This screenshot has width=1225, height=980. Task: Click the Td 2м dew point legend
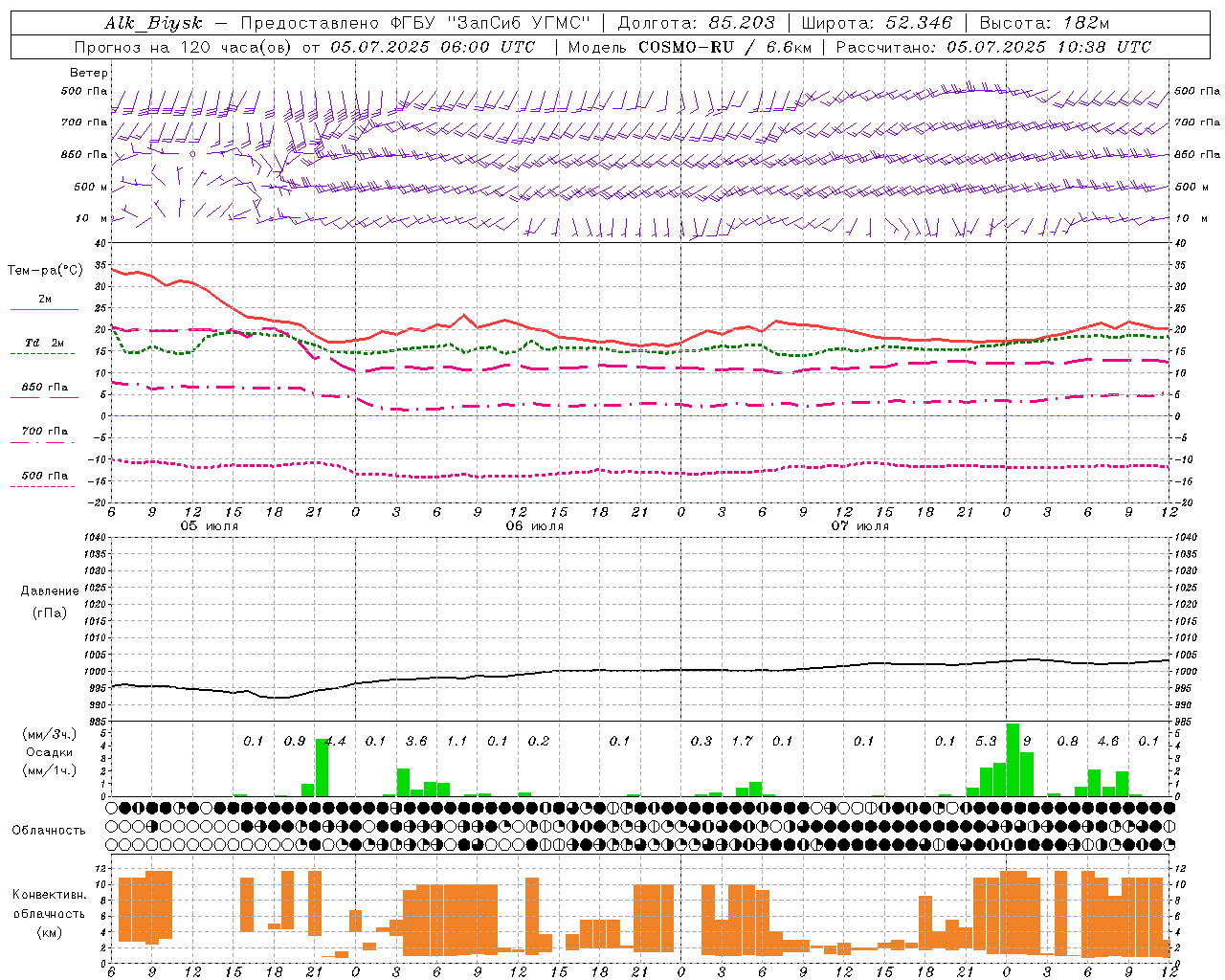(x=44, y=342)
